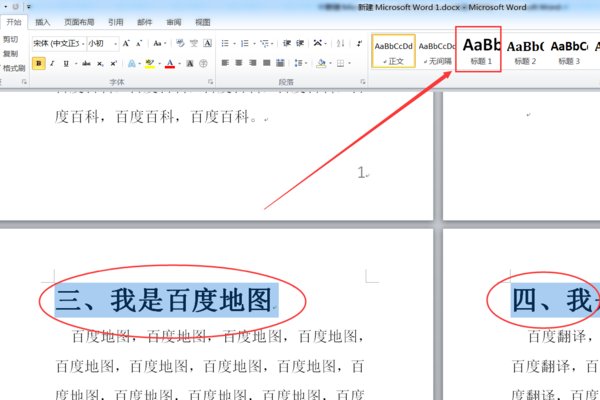
Task: Click the Distributed alignment icon
Action: (x=280, y=63)
